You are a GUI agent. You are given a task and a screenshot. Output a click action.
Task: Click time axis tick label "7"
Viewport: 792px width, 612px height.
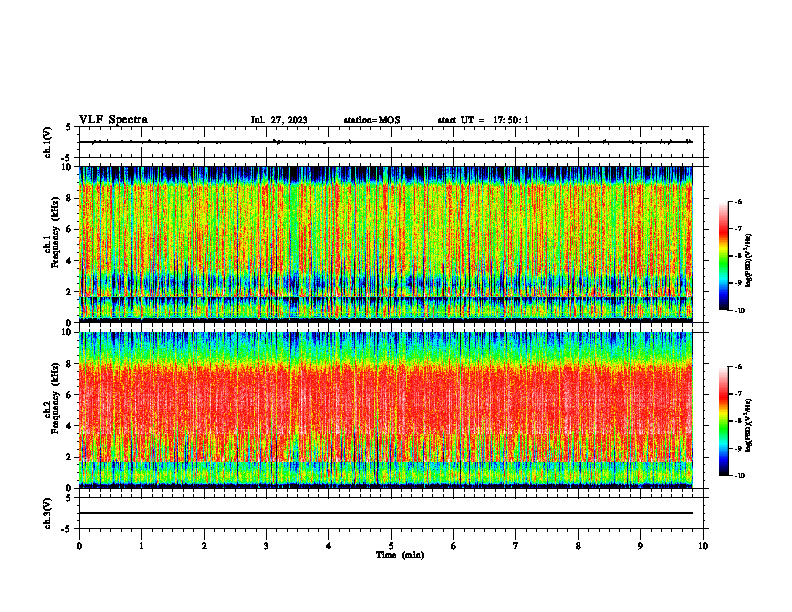[516, 546]
